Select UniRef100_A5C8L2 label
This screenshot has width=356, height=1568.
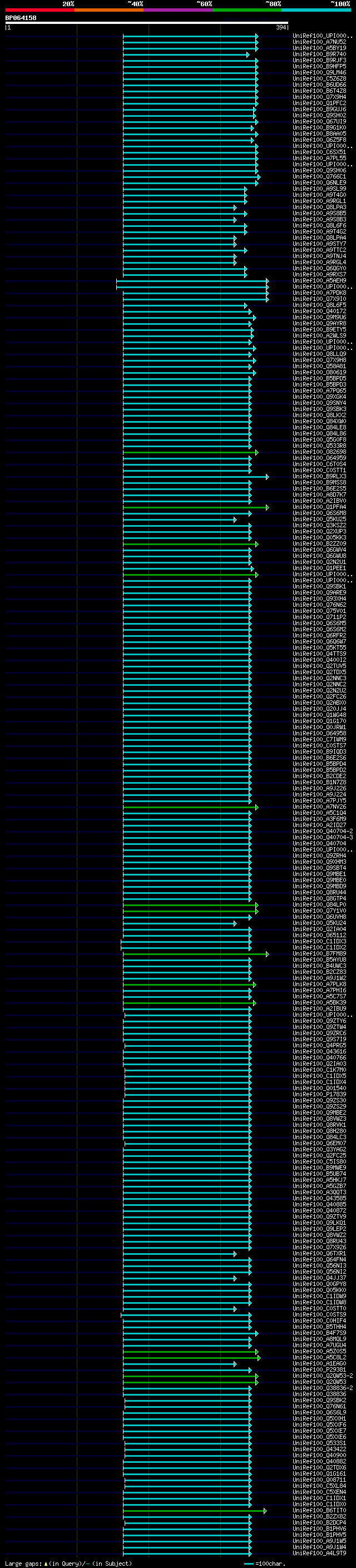tap(319, 1357)
